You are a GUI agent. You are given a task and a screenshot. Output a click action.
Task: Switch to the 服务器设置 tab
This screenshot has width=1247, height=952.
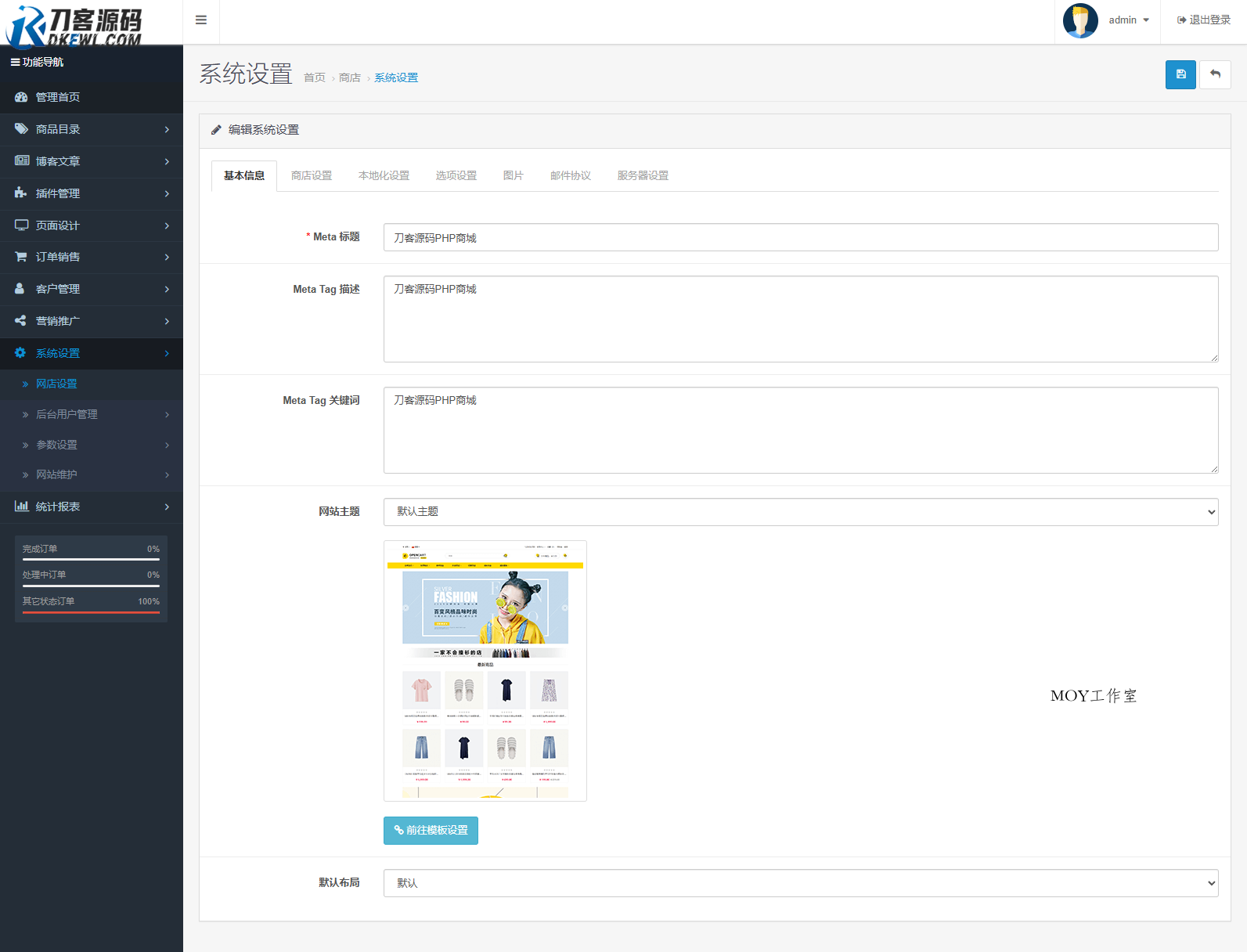(643, 175)
